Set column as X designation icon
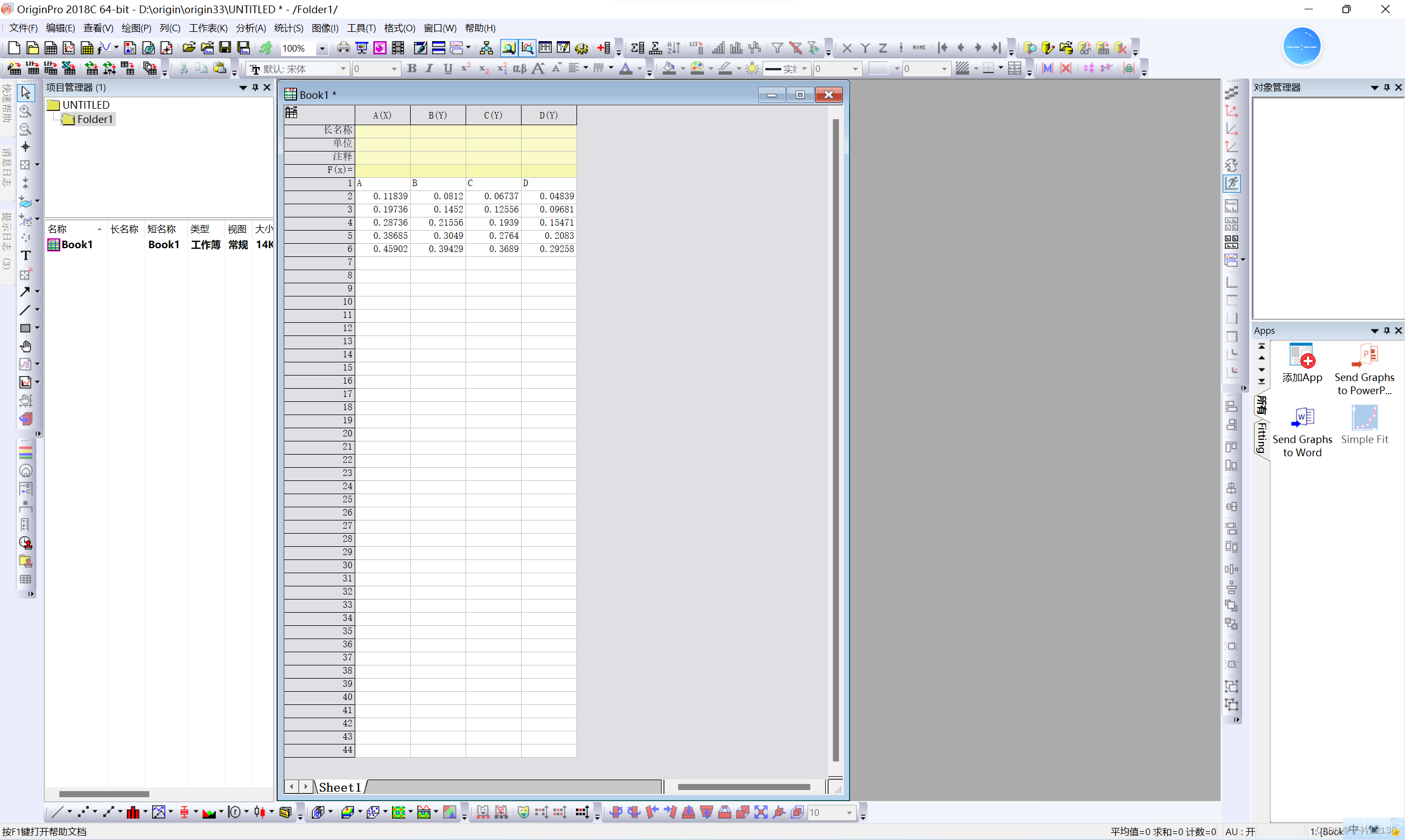1405x840 pixels. pos(847,48)
